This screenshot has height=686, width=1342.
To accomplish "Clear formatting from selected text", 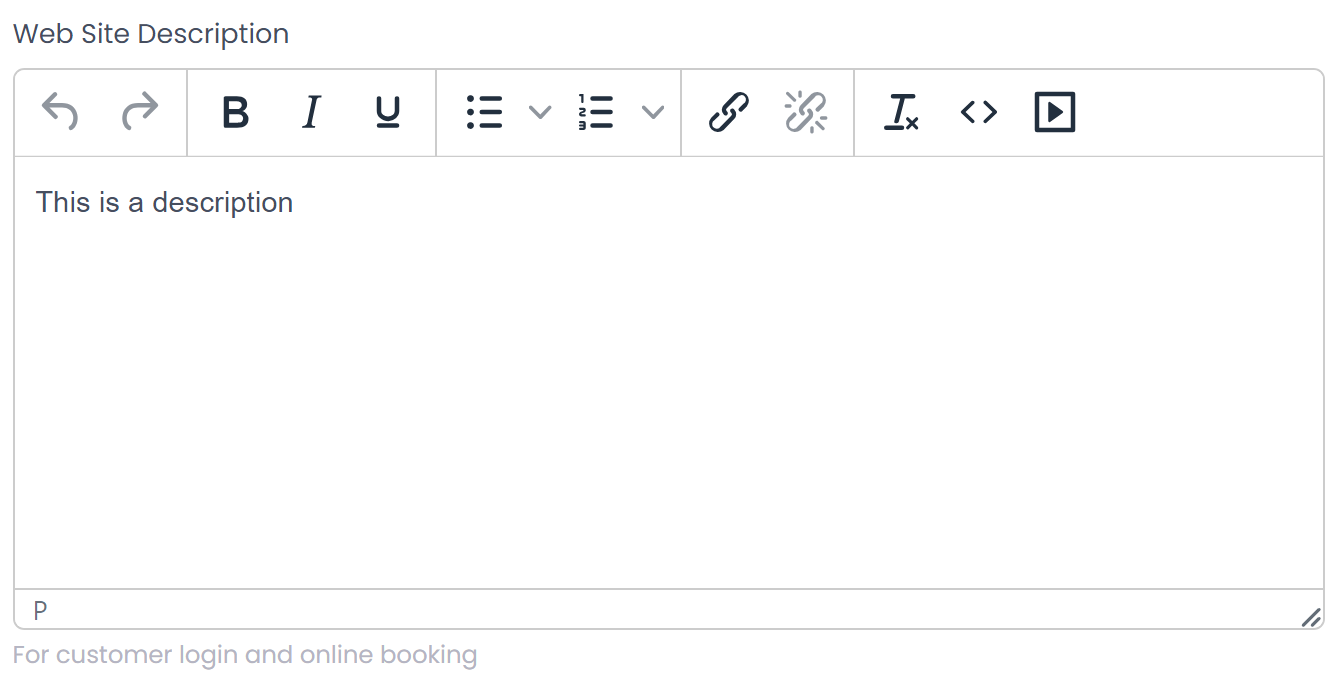I will coord(901,112).
